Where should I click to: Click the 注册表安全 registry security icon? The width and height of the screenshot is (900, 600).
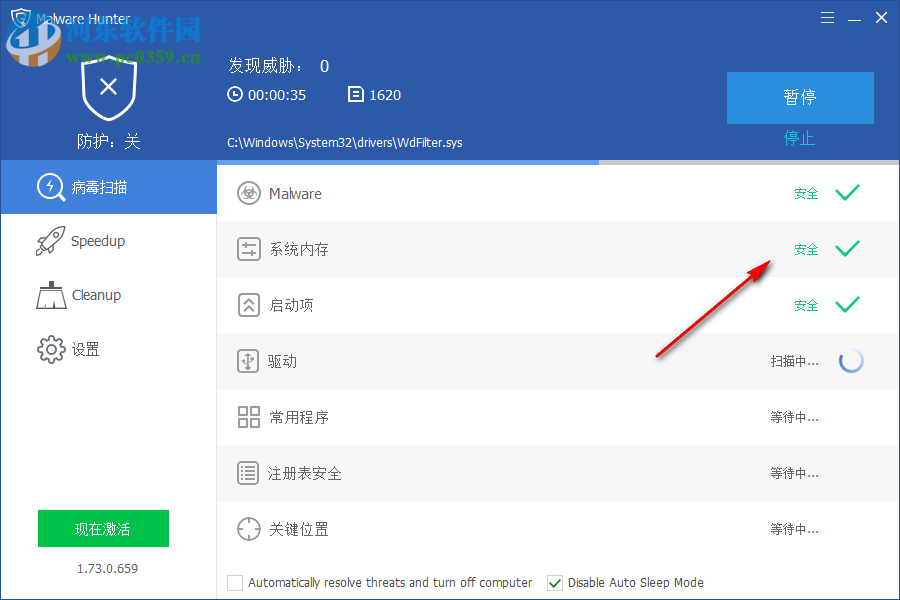point(248,473)
